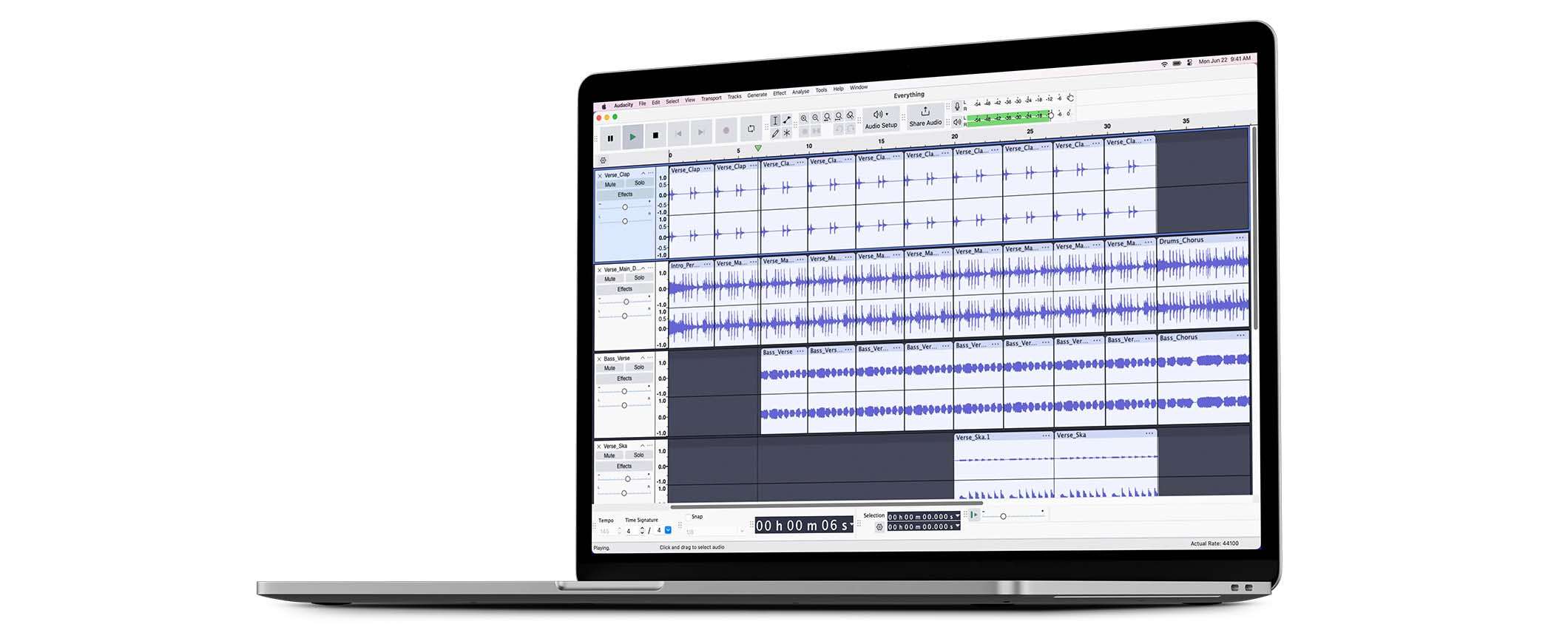
Task: Close the Verse_Clap track with X
Action: click(600, 176)
